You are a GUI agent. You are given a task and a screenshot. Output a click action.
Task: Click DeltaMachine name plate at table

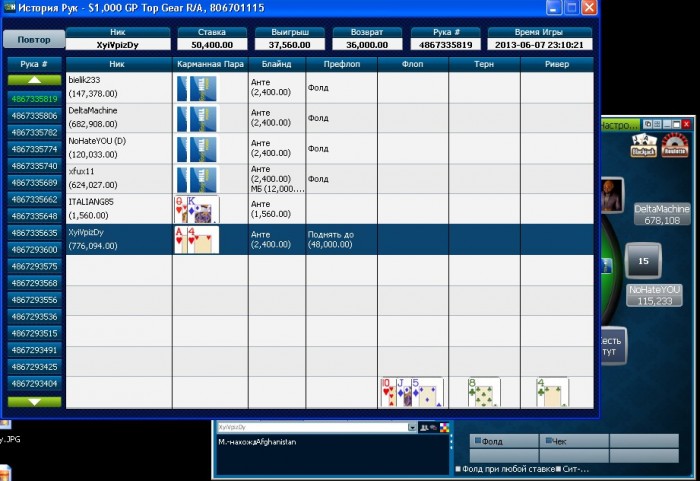pos(662,214)
